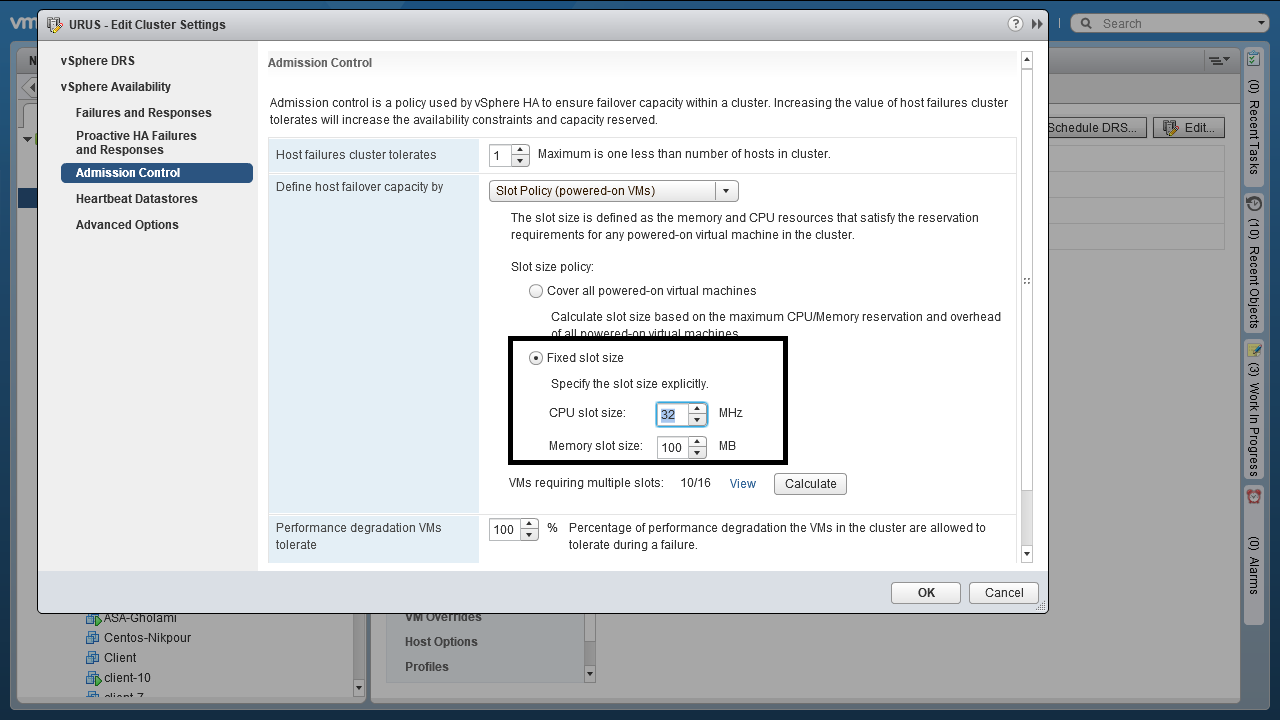Click the Work In Progress note icon
Viewport: 1280px width, 720px height.
pyautogui.click(x=1253, y=350)
